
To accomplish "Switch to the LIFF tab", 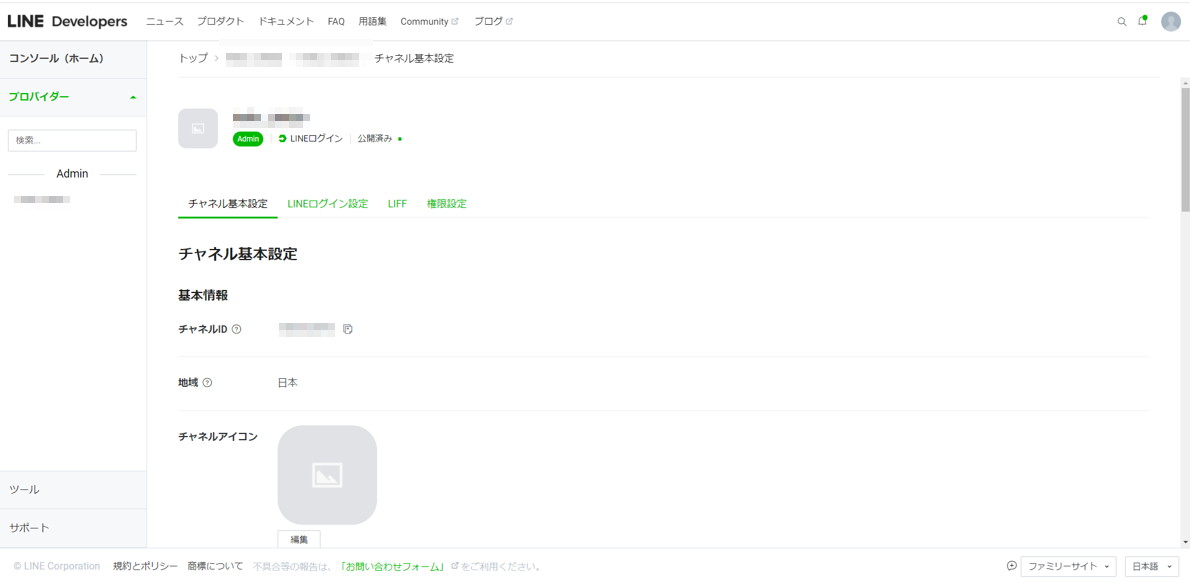I will 397,204.
